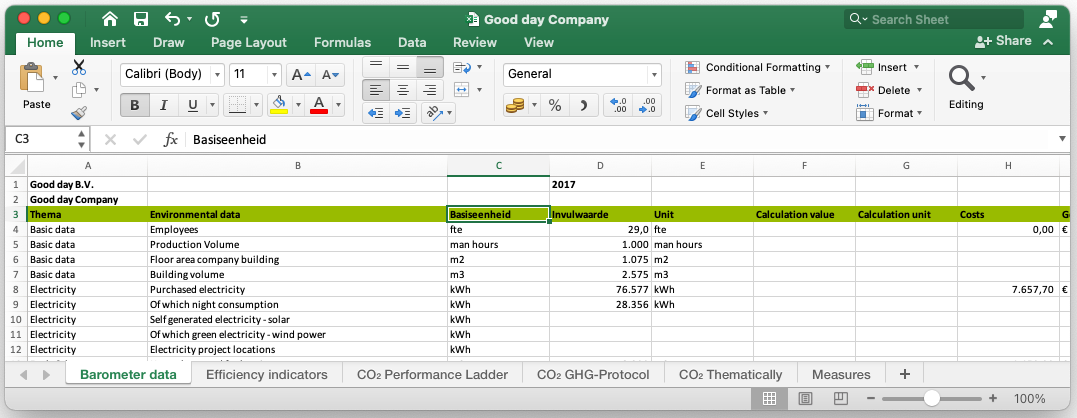This screenshot has height=418, width=1077.
Task: Click the Paste clipboard icon
Action: [x=32, y=77]
